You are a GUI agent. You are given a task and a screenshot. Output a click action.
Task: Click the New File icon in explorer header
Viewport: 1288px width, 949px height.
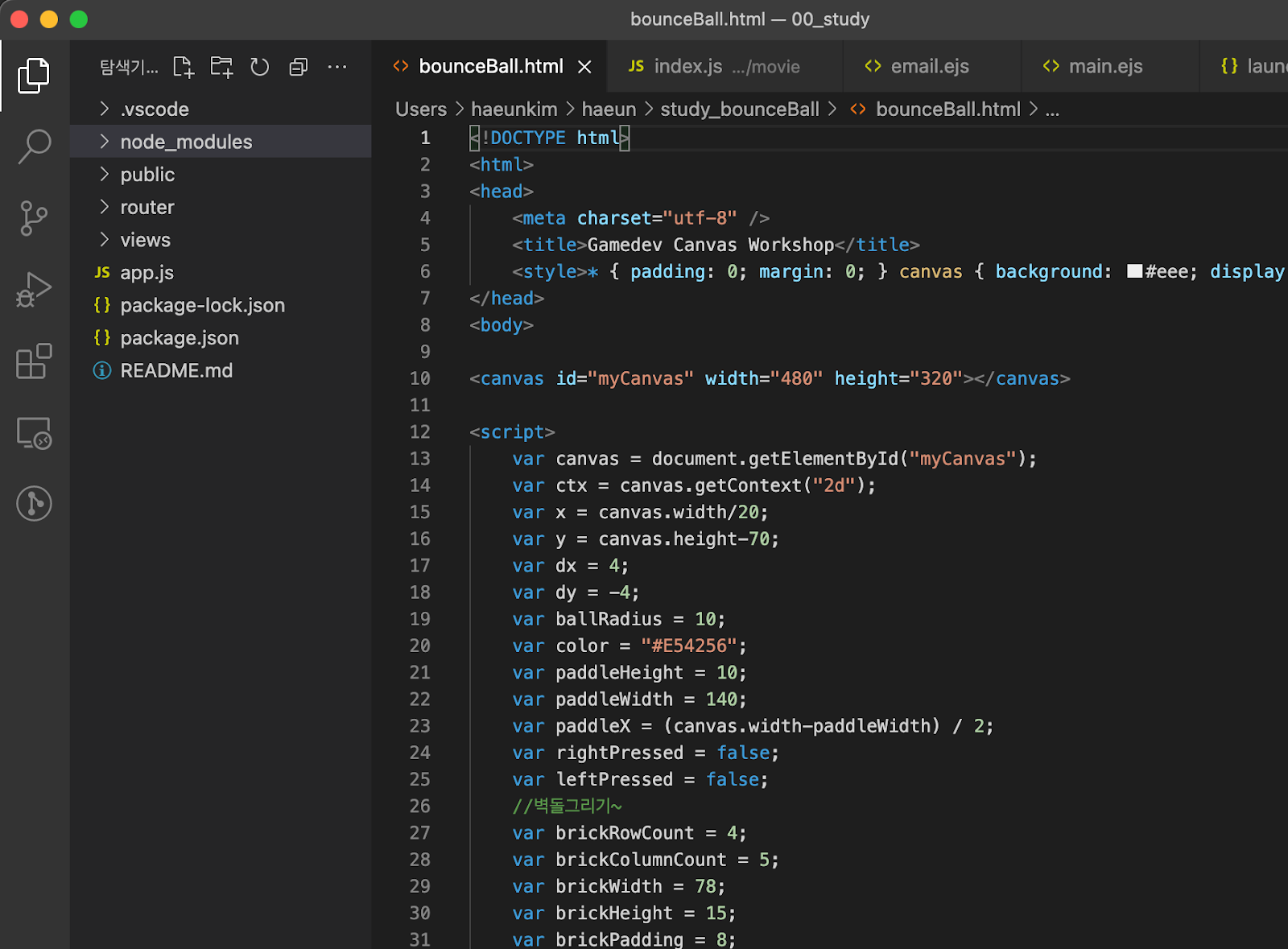(184, 67)
